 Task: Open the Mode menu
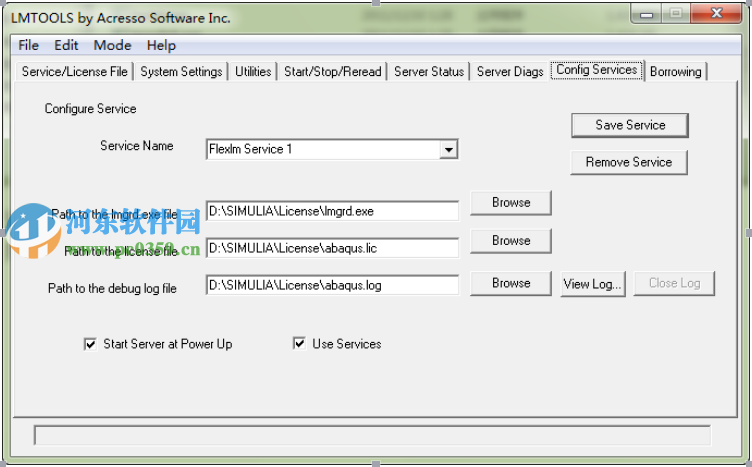point(112,46)
